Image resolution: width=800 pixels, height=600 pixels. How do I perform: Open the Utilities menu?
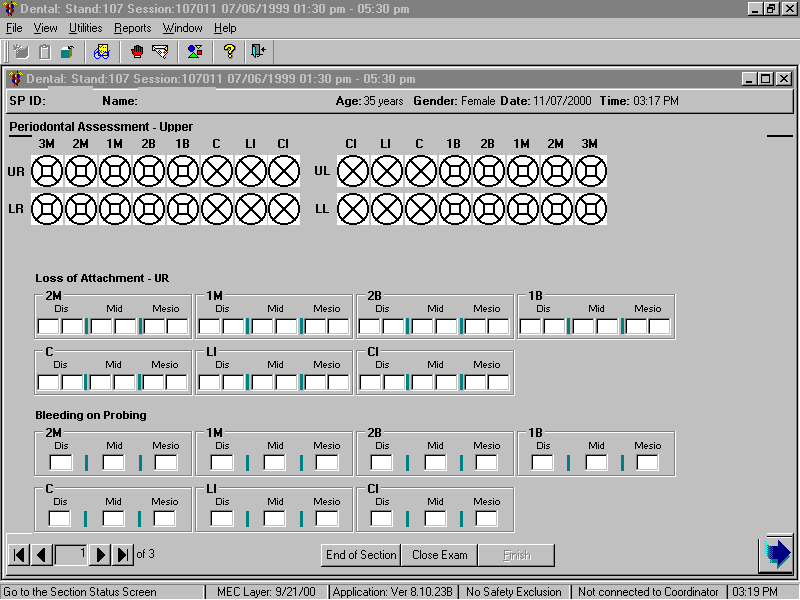click(x=85, y=28)
